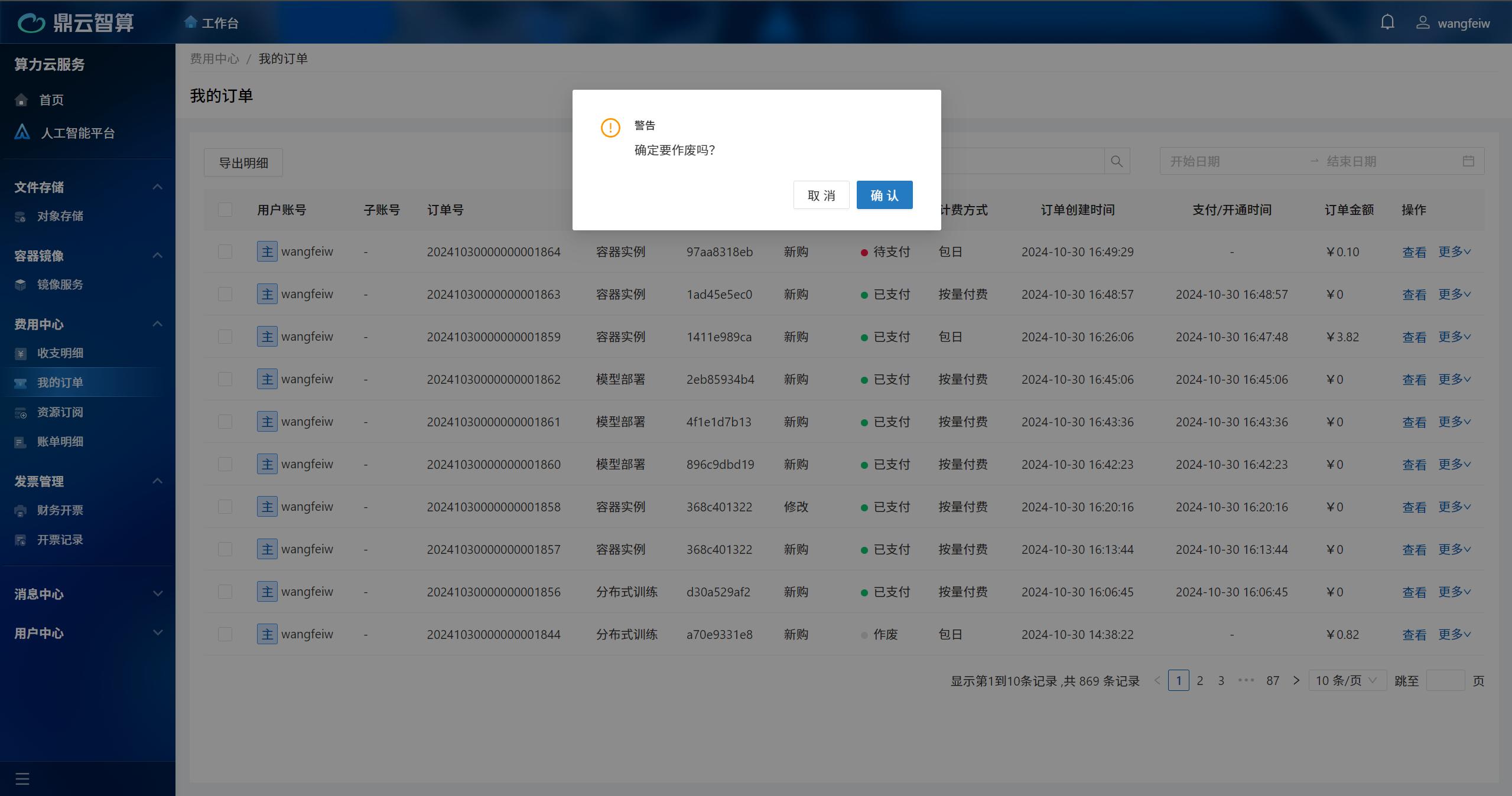
Task: Click the user avatar icon beside wangfeiw
Action: (1422, 23)
